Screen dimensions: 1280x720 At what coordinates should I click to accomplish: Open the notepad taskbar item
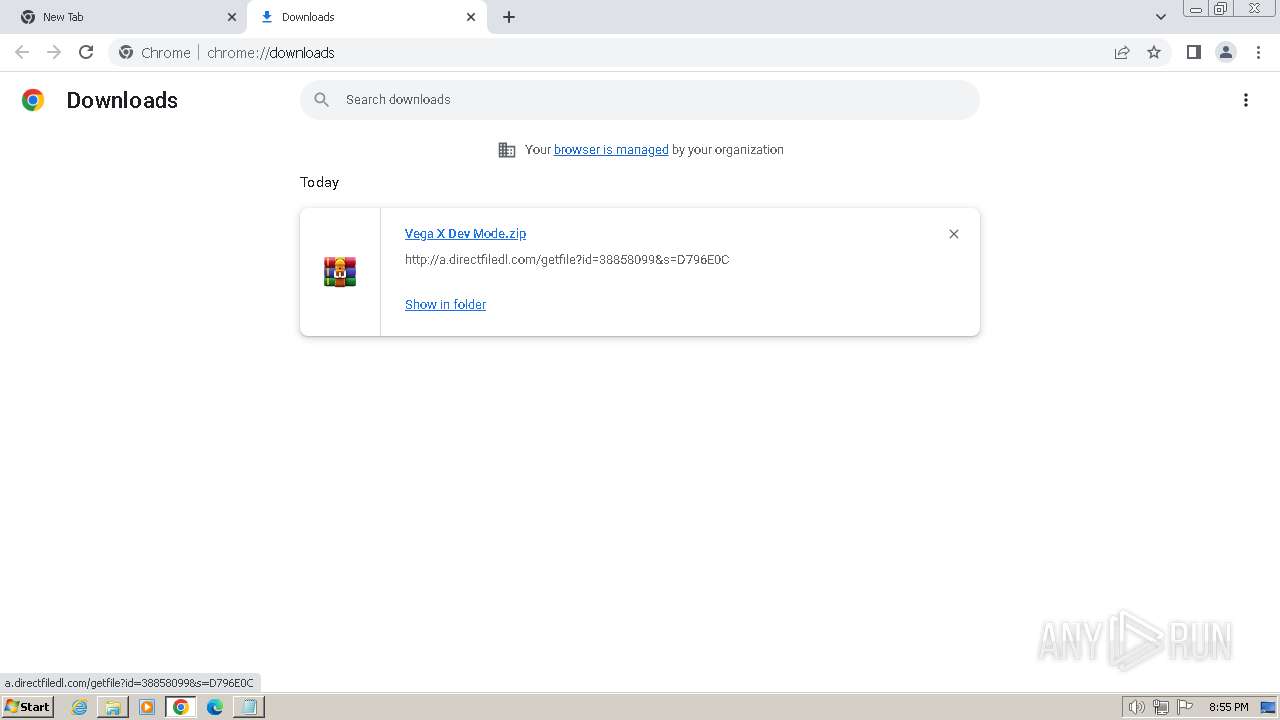248,707
